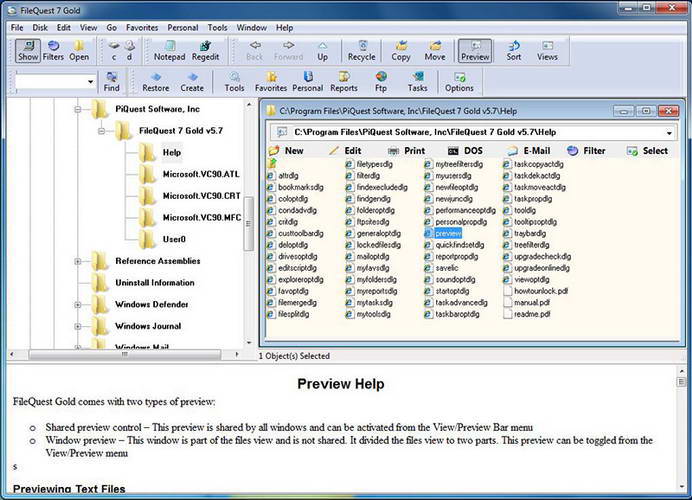Open the Help menu

point(284,28)
